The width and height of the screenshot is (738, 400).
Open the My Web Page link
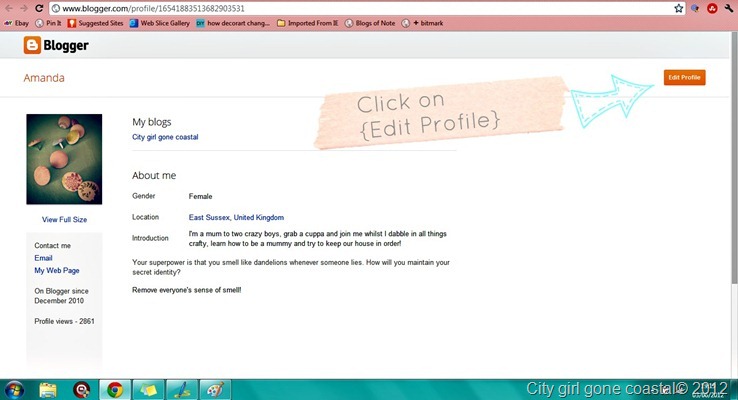pyautogui.click(x=57, y=271)
